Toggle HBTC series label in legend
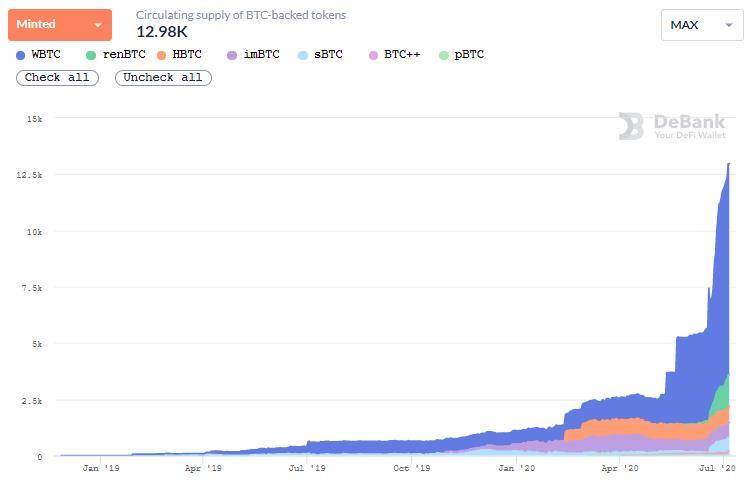 (x=187, y=54)
